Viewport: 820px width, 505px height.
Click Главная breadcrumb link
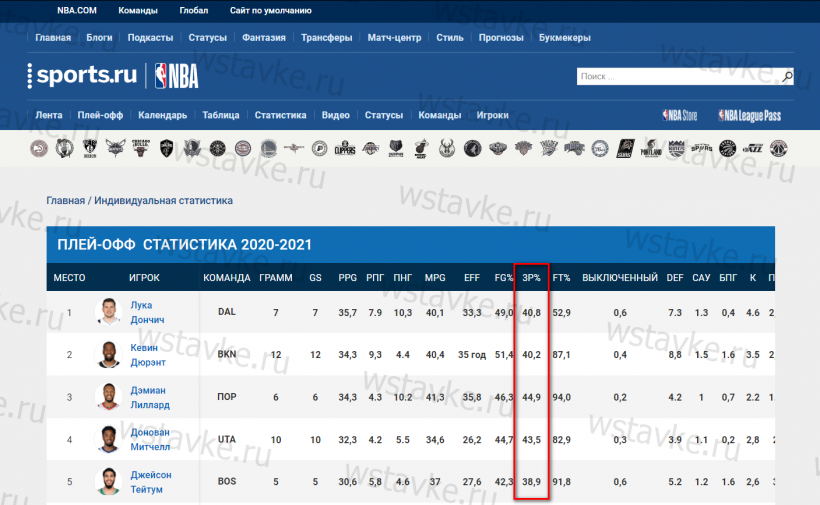coord(65,201)
